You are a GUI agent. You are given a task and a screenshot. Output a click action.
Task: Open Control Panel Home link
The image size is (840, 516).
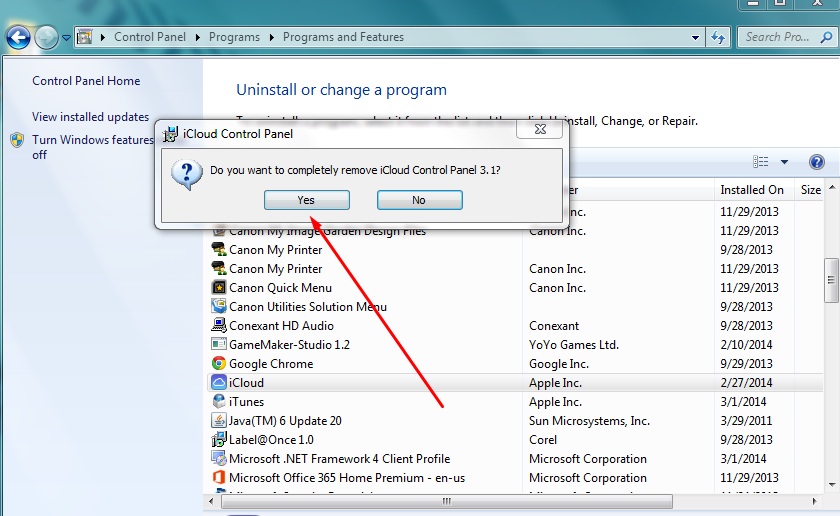[x=86, y=81]
